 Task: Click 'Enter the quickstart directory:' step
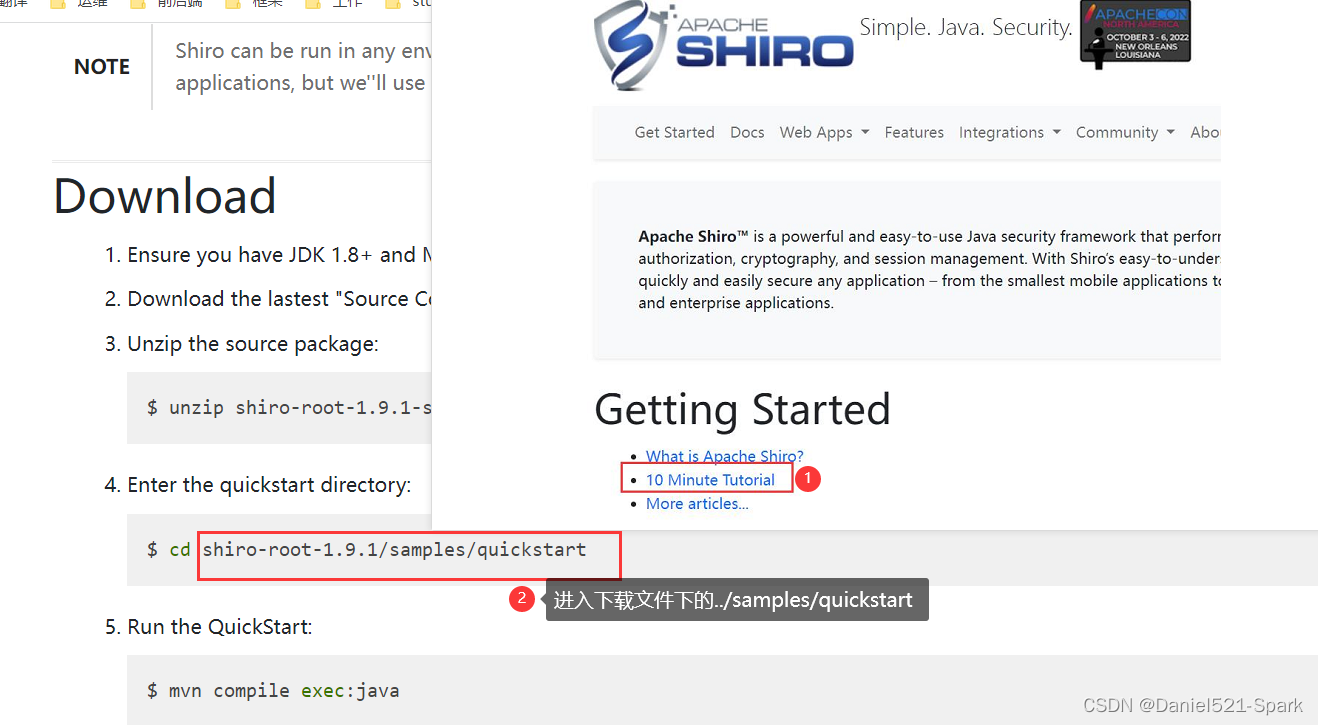(269, 485)
